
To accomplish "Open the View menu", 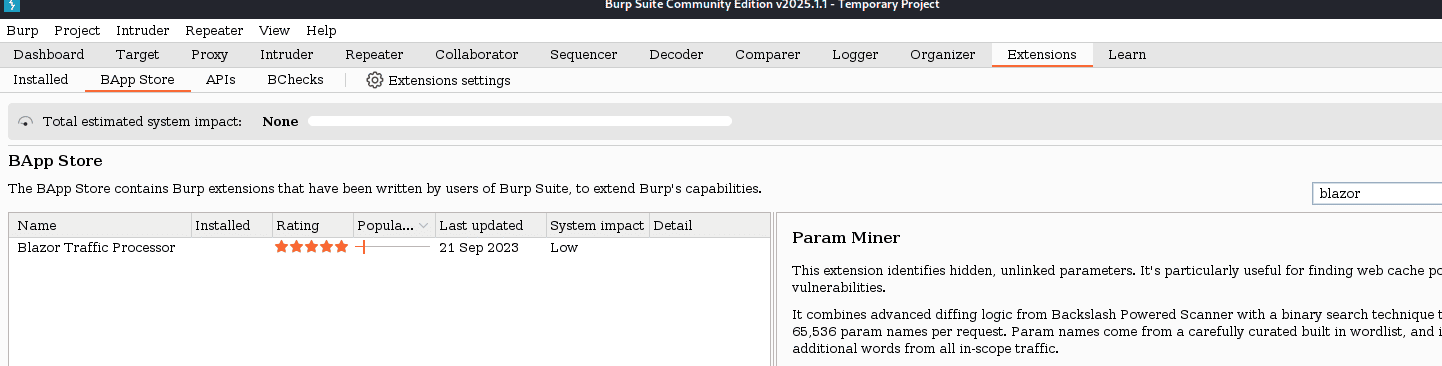I will [x=274, y=31].
